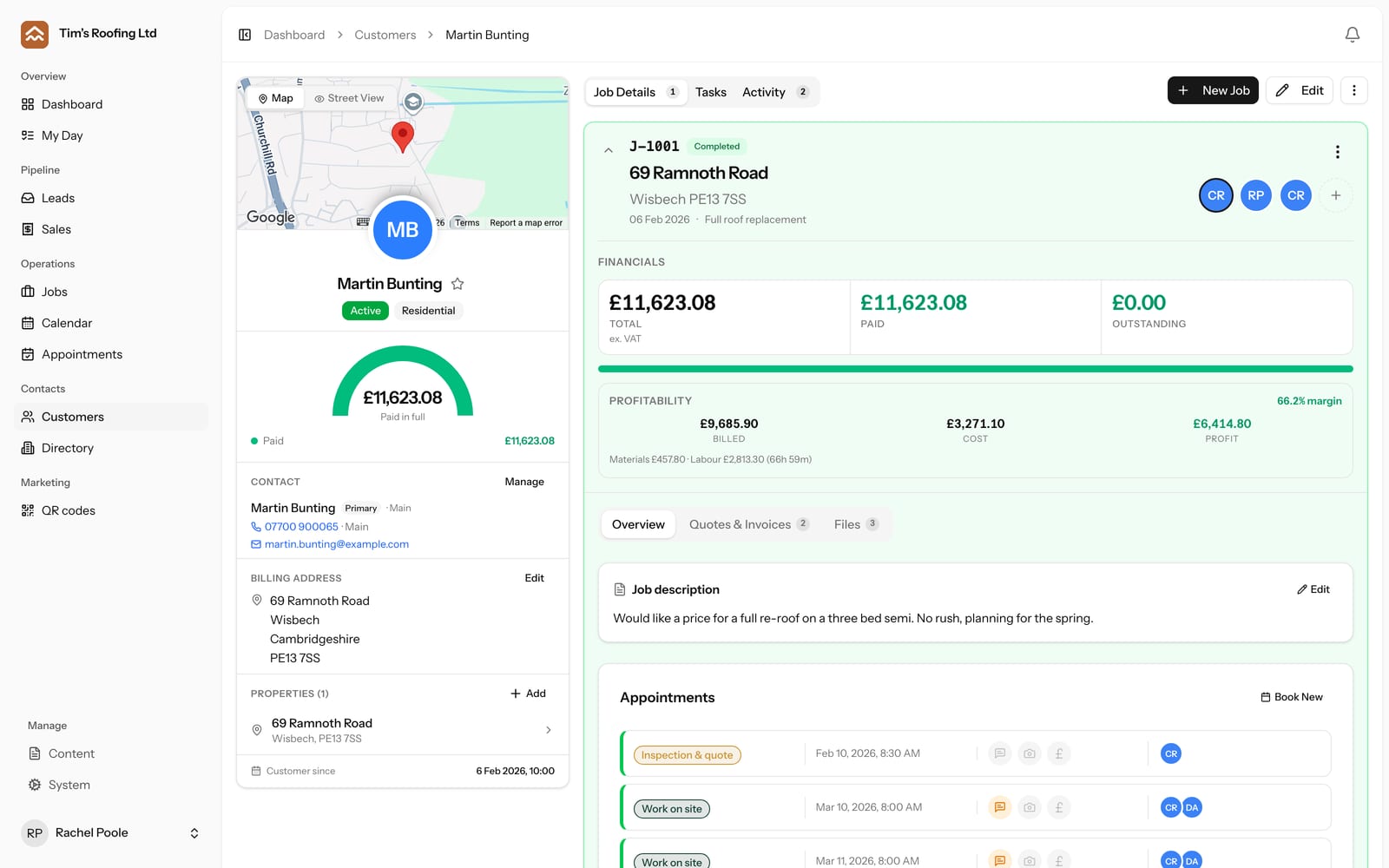Open pound icon on Mar 10 Work on site row
Image resolution: width=1389 pixels, height=868 pixels.
click(1058, 807)
